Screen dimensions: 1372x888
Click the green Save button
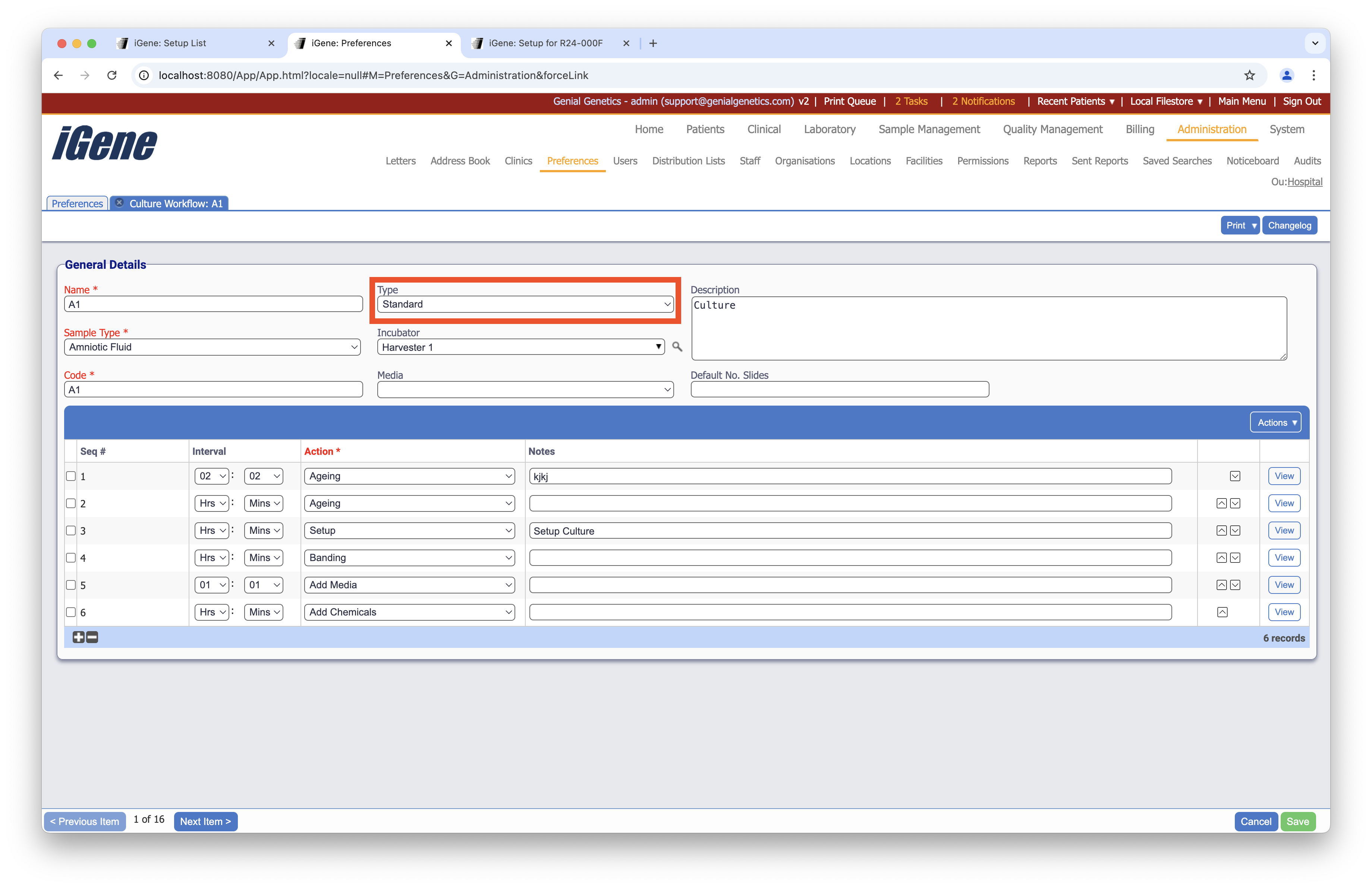click(x=1298, y=822)
